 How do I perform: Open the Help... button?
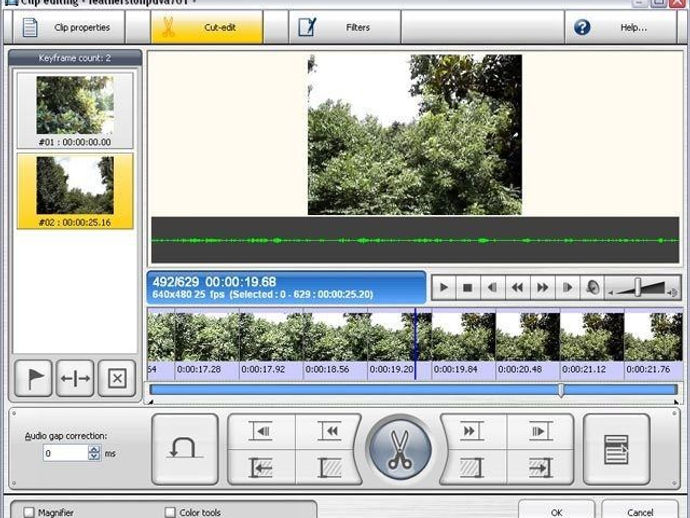point(620,27)
